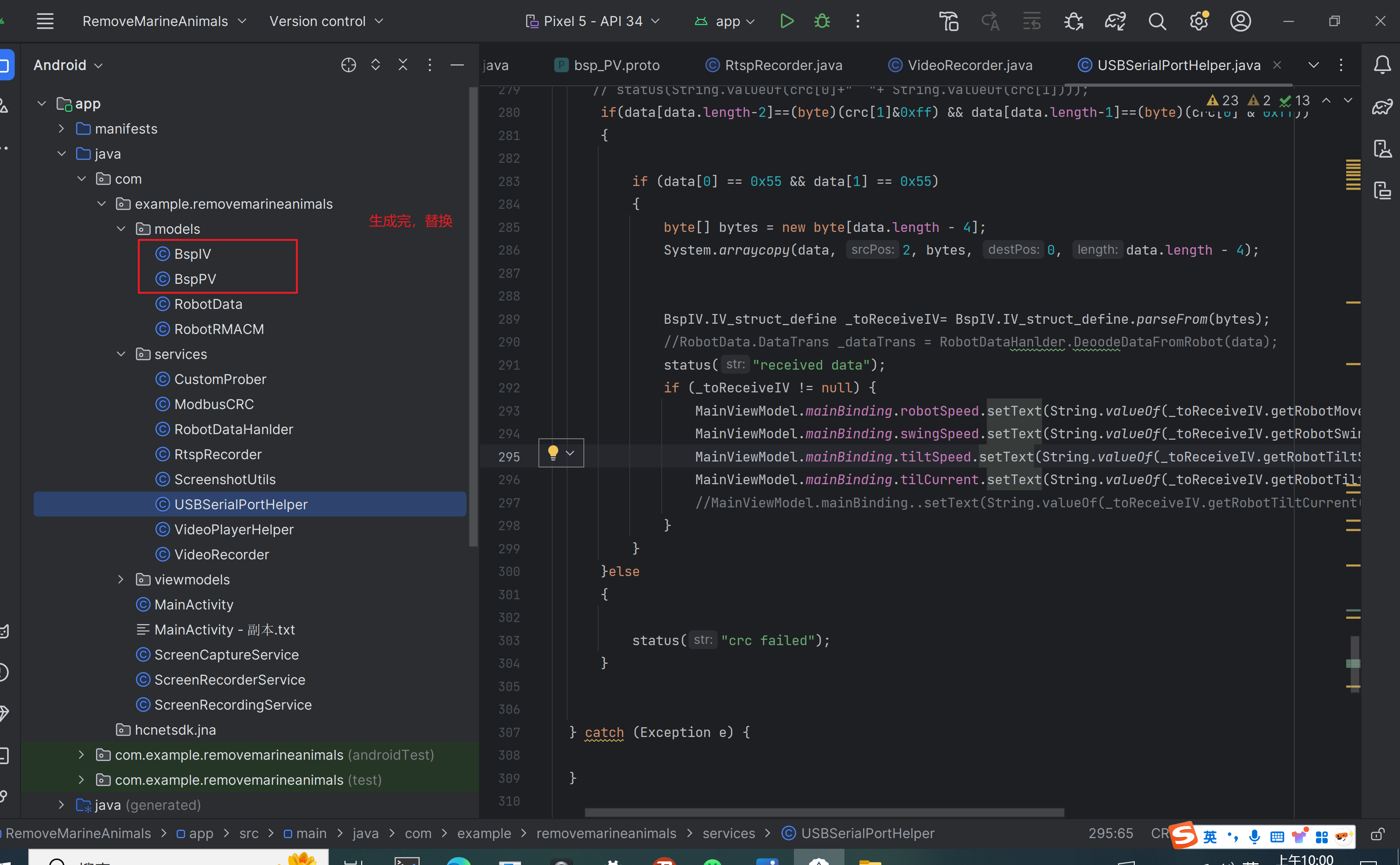Screen dimensions: 1400x865
Task: Click the lightbulb quick-fix icon
Action: (x=553, y=453)
